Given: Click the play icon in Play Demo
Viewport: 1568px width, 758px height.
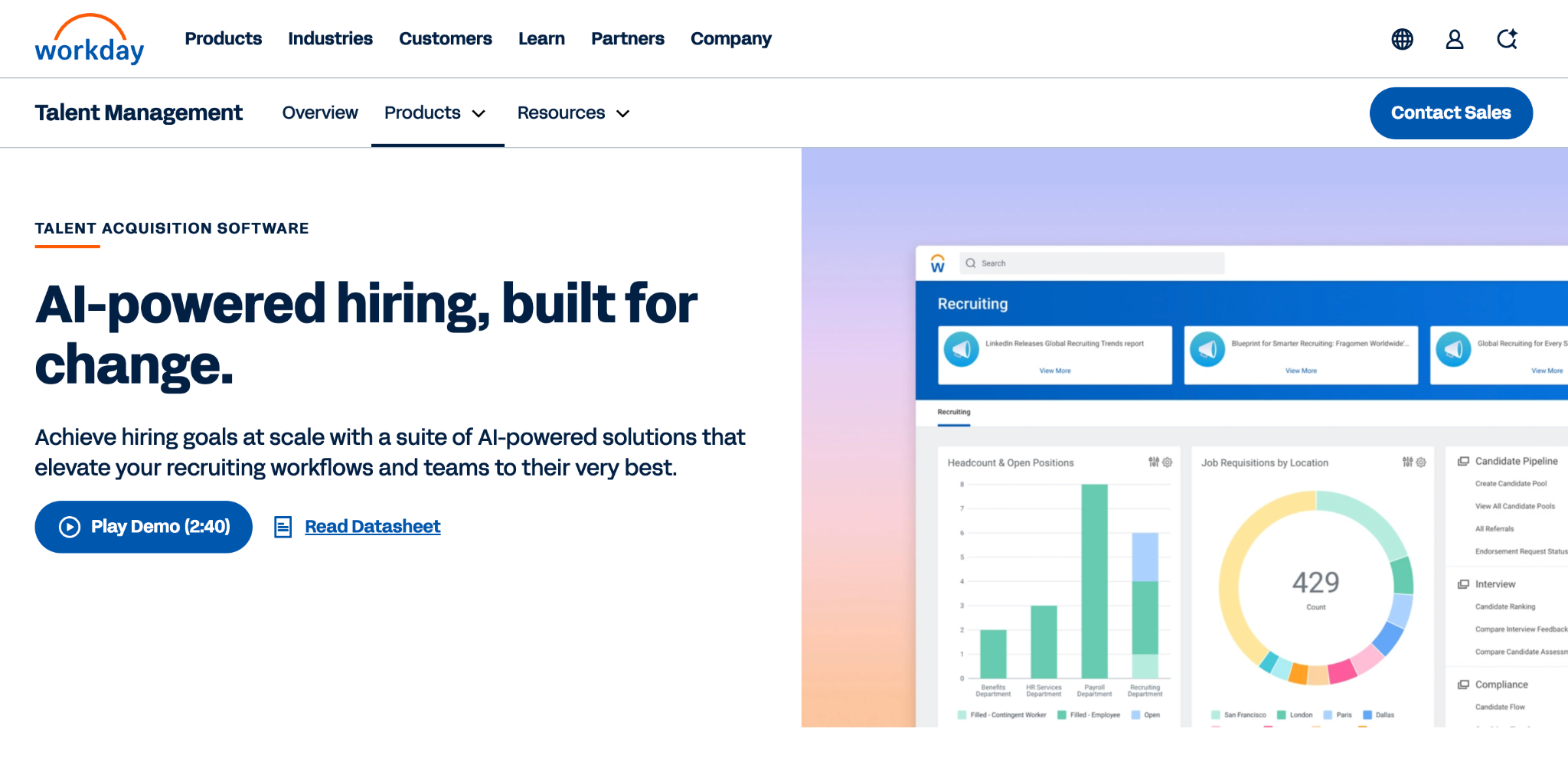Looking at the screenshot, I should [70, 527].
